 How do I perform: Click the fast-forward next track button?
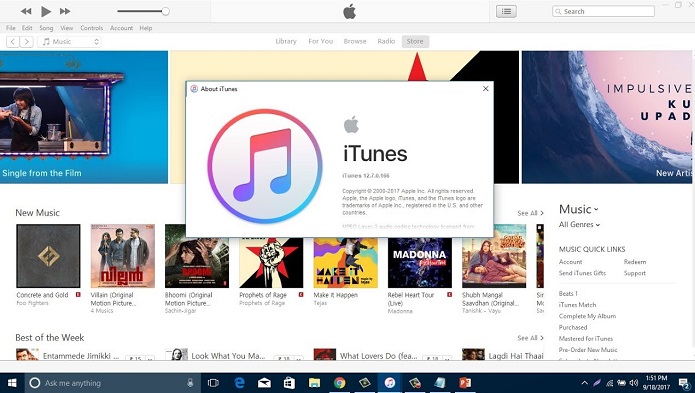click(65, 12)
